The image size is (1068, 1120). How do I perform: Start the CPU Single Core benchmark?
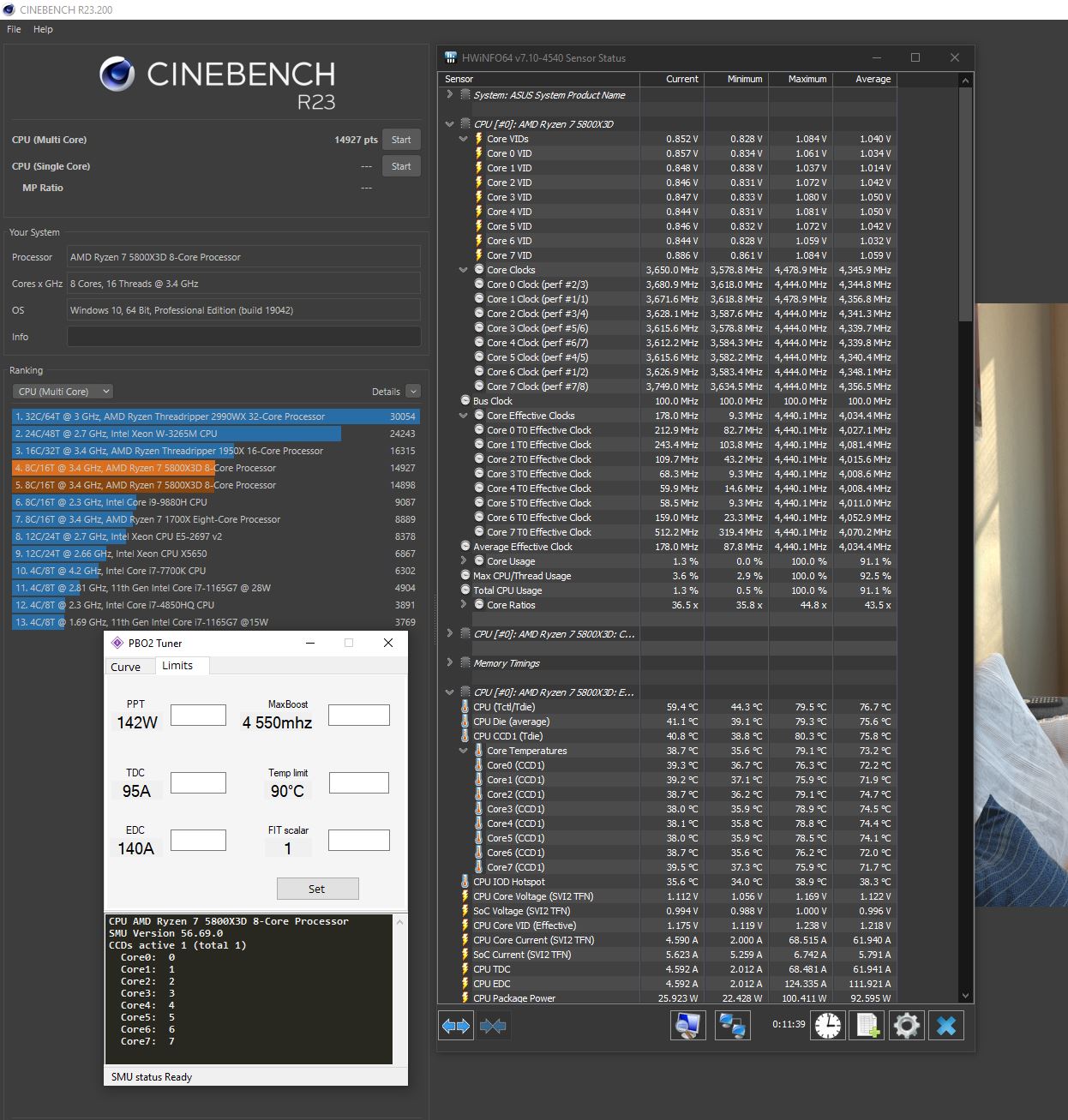click(401, 166)
